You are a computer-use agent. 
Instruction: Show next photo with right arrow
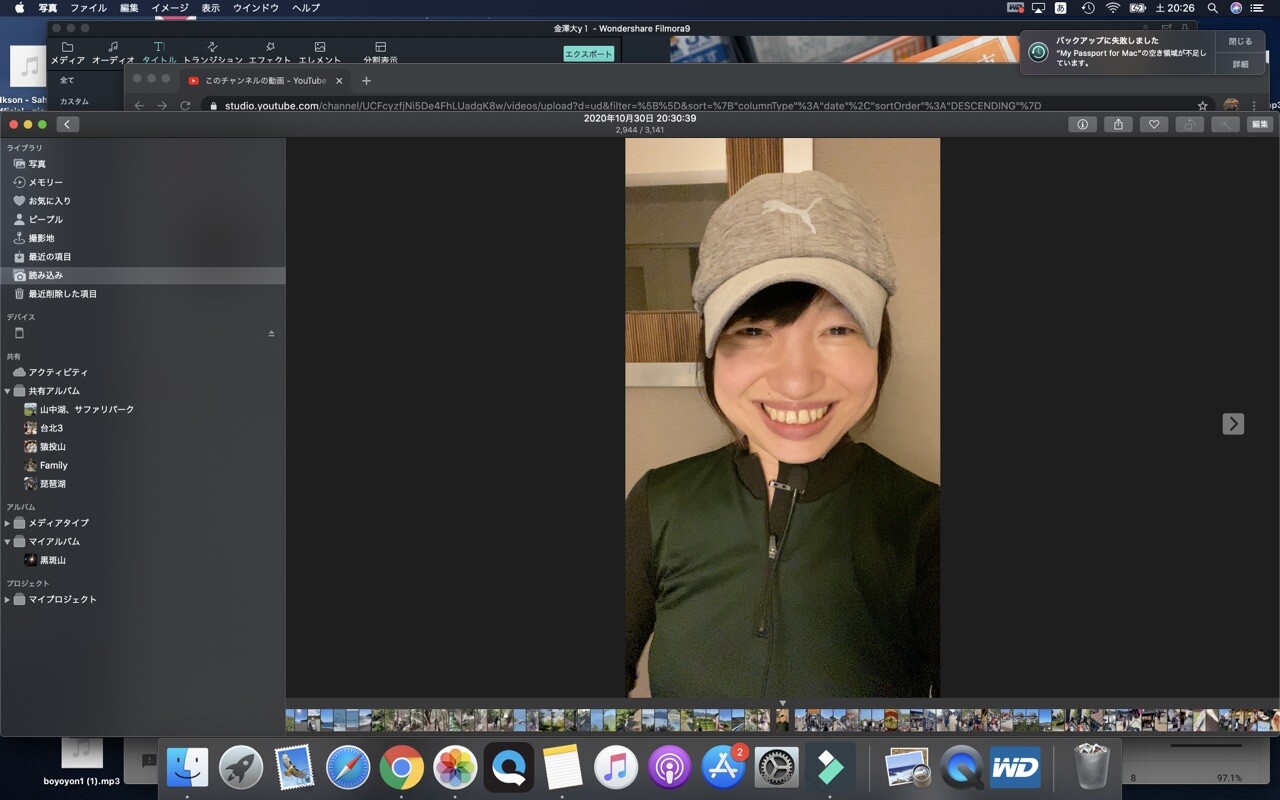coord(1233,424)
